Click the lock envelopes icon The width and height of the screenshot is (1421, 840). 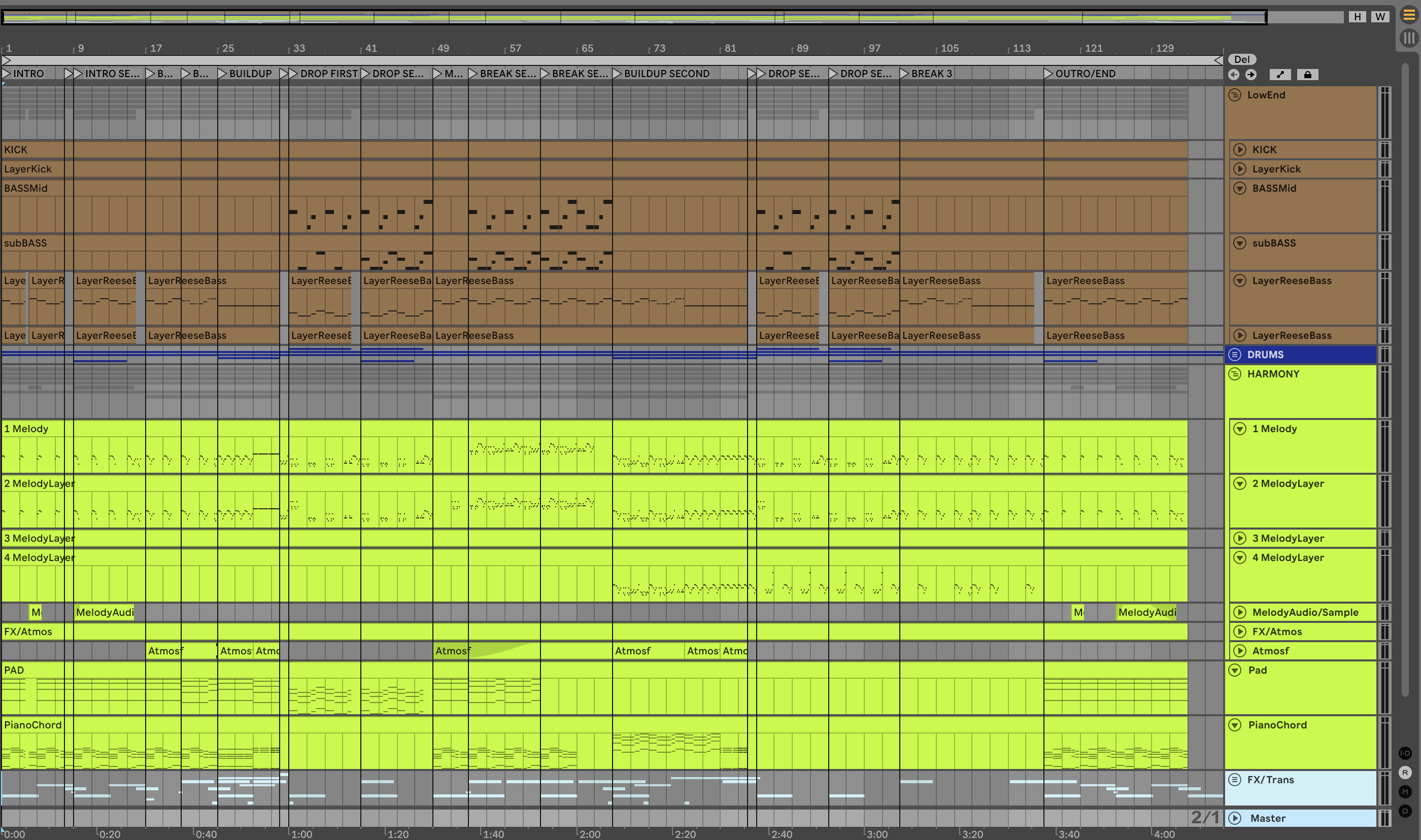click(x=1307, y=75)
